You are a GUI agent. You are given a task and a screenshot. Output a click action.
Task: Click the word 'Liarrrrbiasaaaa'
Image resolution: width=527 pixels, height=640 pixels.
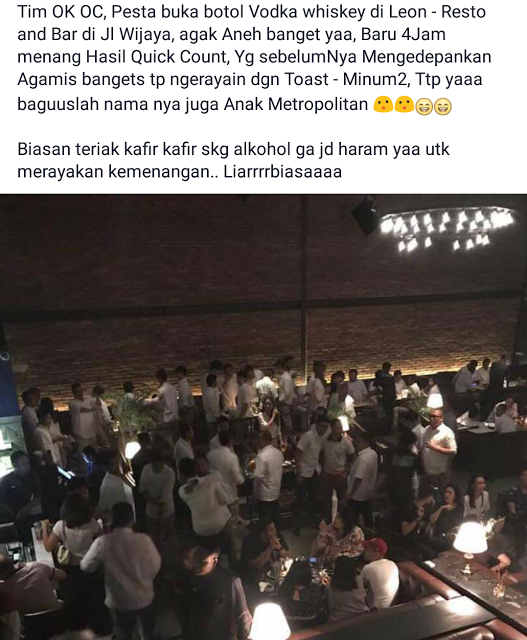[282, 172]
